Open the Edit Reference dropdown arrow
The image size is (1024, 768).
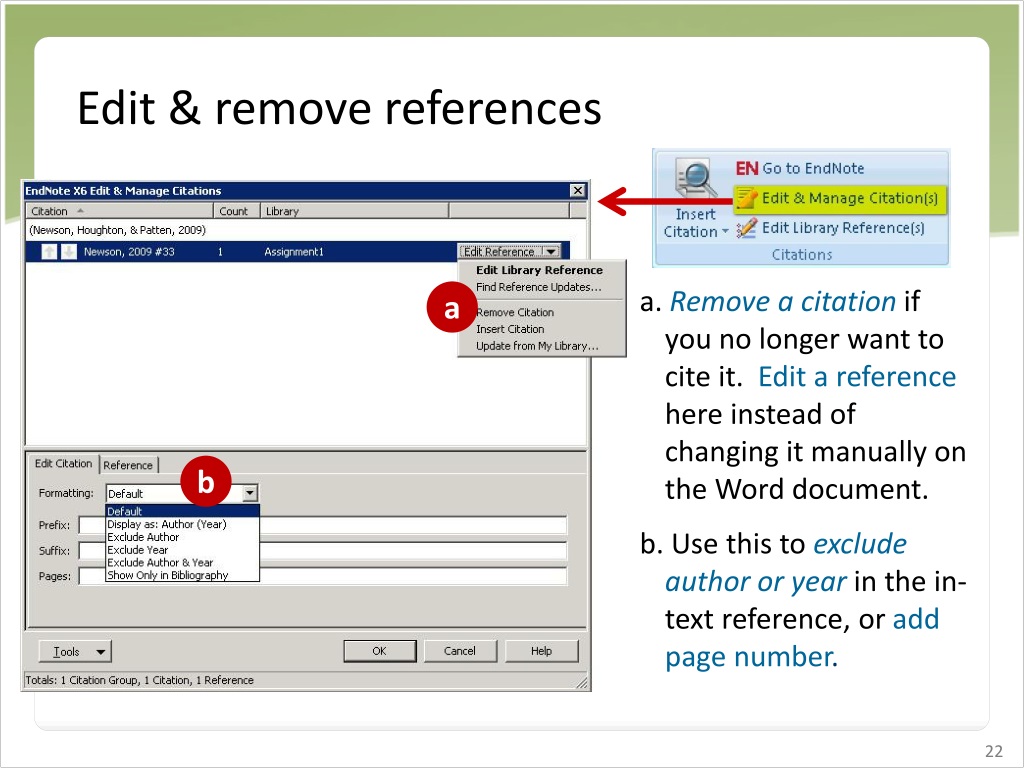(x=552, y=251)
